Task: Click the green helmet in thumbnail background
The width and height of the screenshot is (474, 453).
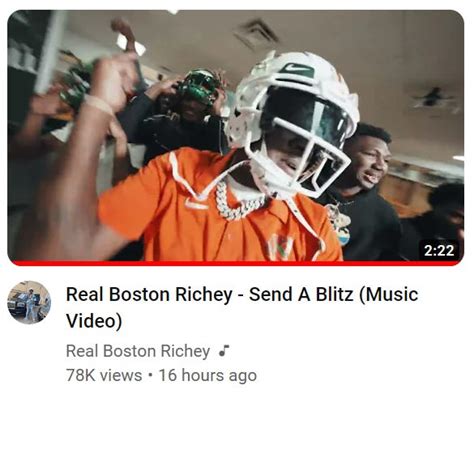Action: (197, 86)
